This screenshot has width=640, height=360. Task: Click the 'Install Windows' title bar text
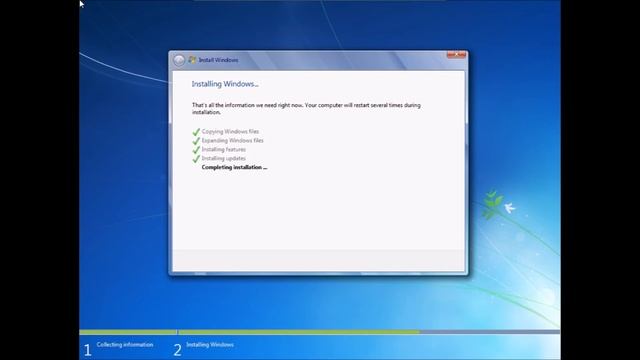[x=218, y=60]
